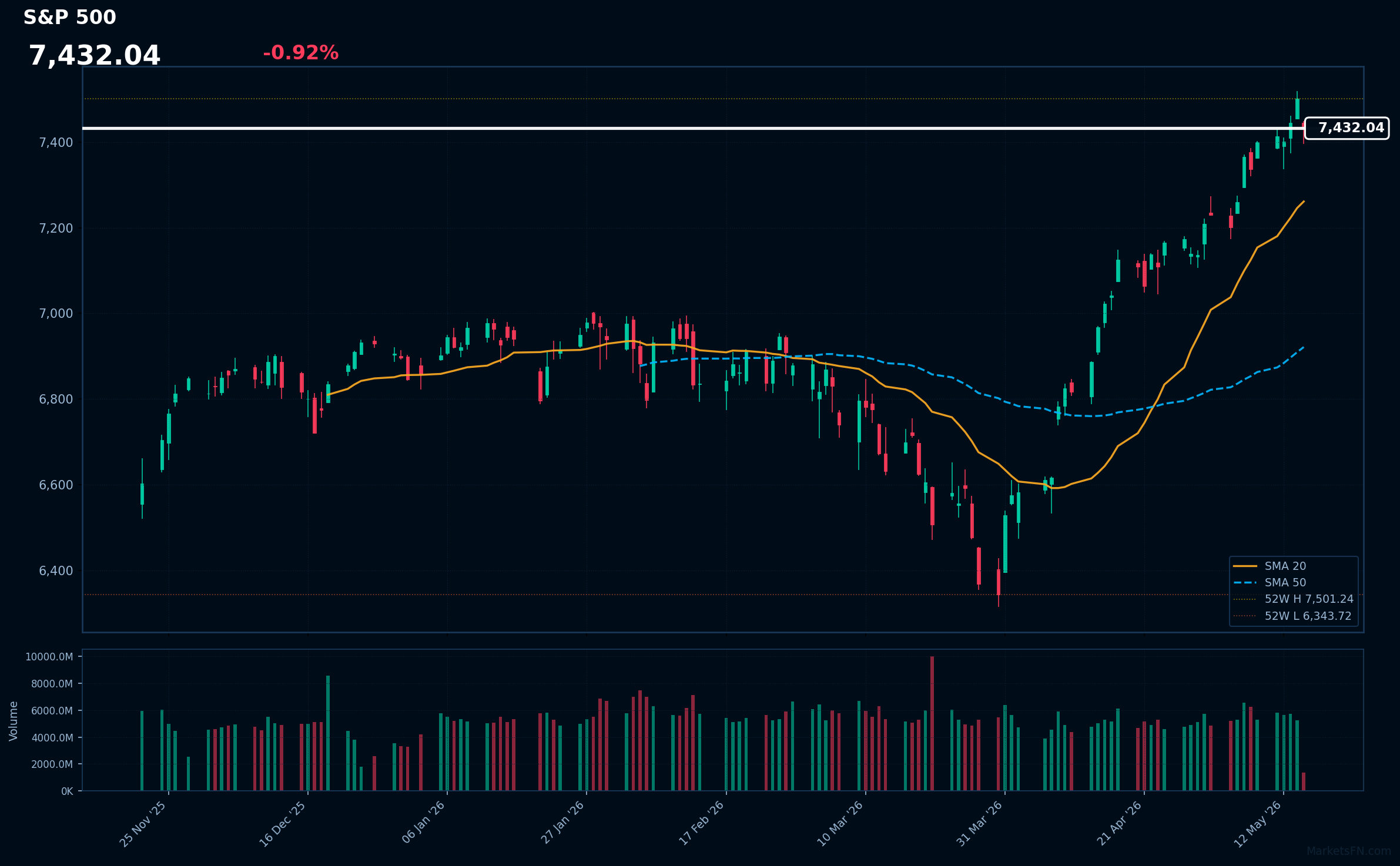Click the 31 Mar '26 date label
The height and width of the screenshot is (866, 1400).
click(x=979, y=824)
